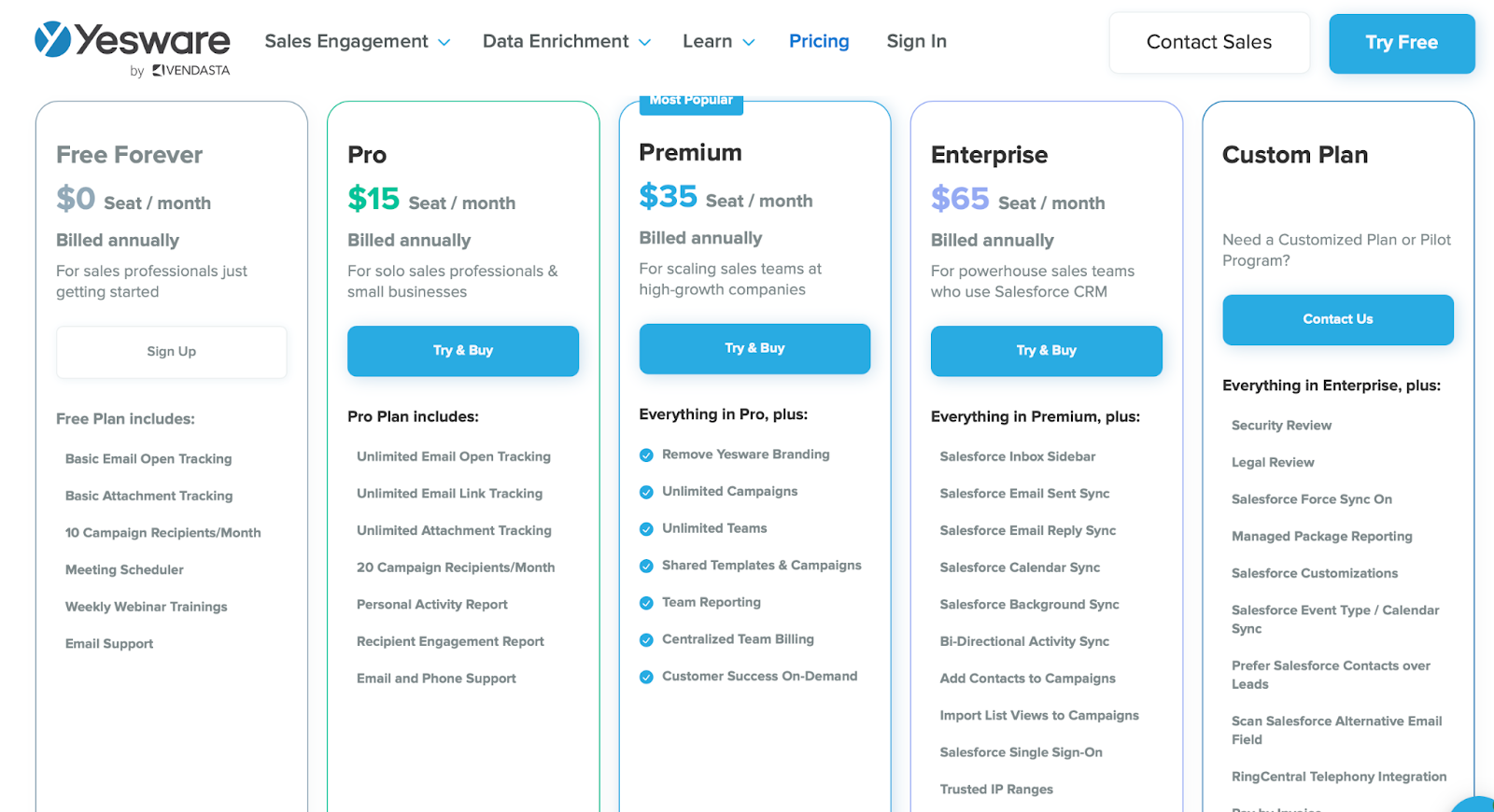Click checkmark icon beside Remove Yesware Branding

(x=646, y=455)
